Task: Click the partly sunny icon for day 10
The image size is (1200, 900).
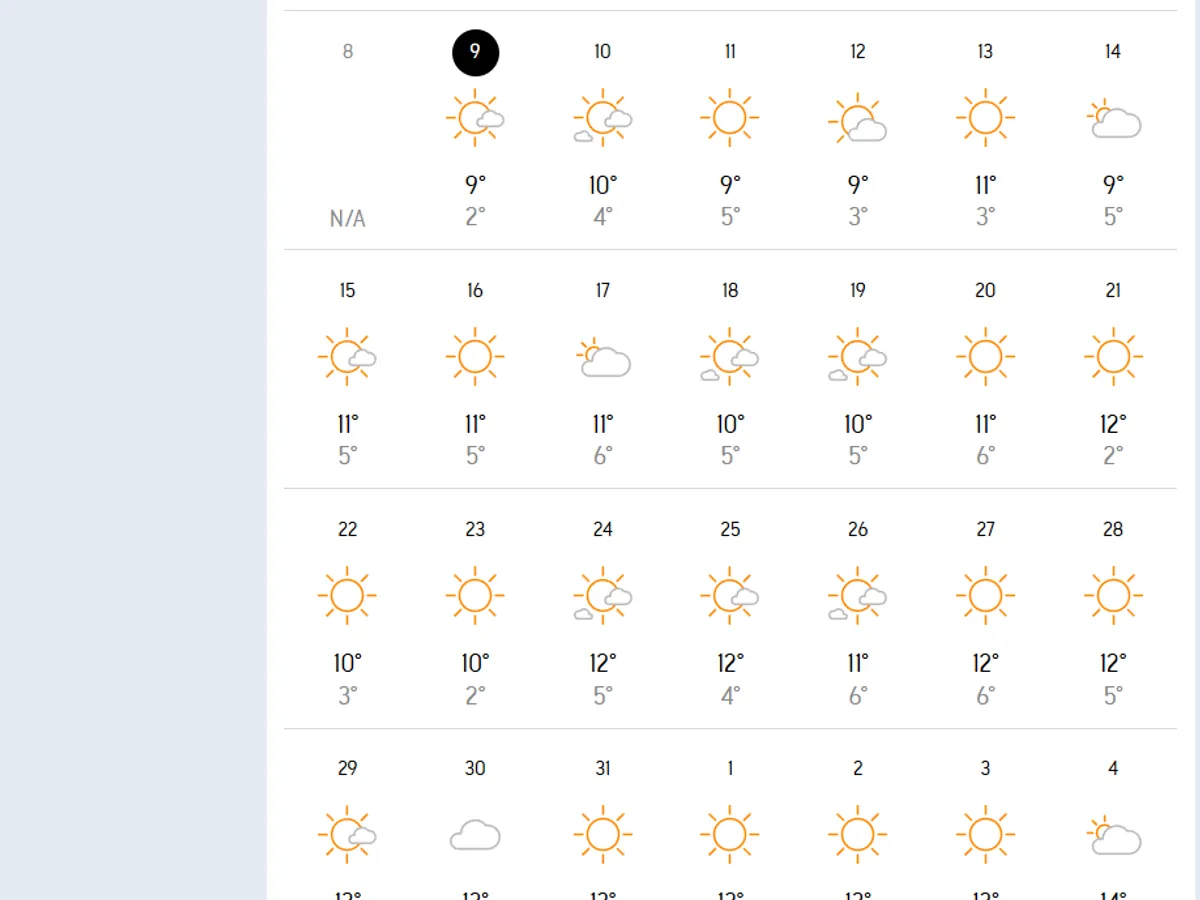Action: [603, 118]
